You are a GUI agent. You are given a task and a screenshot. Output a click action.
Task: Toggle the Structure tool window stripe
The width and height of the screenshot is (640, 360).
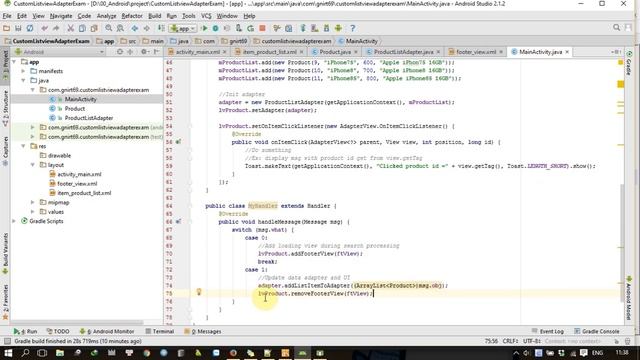[5, 108]
